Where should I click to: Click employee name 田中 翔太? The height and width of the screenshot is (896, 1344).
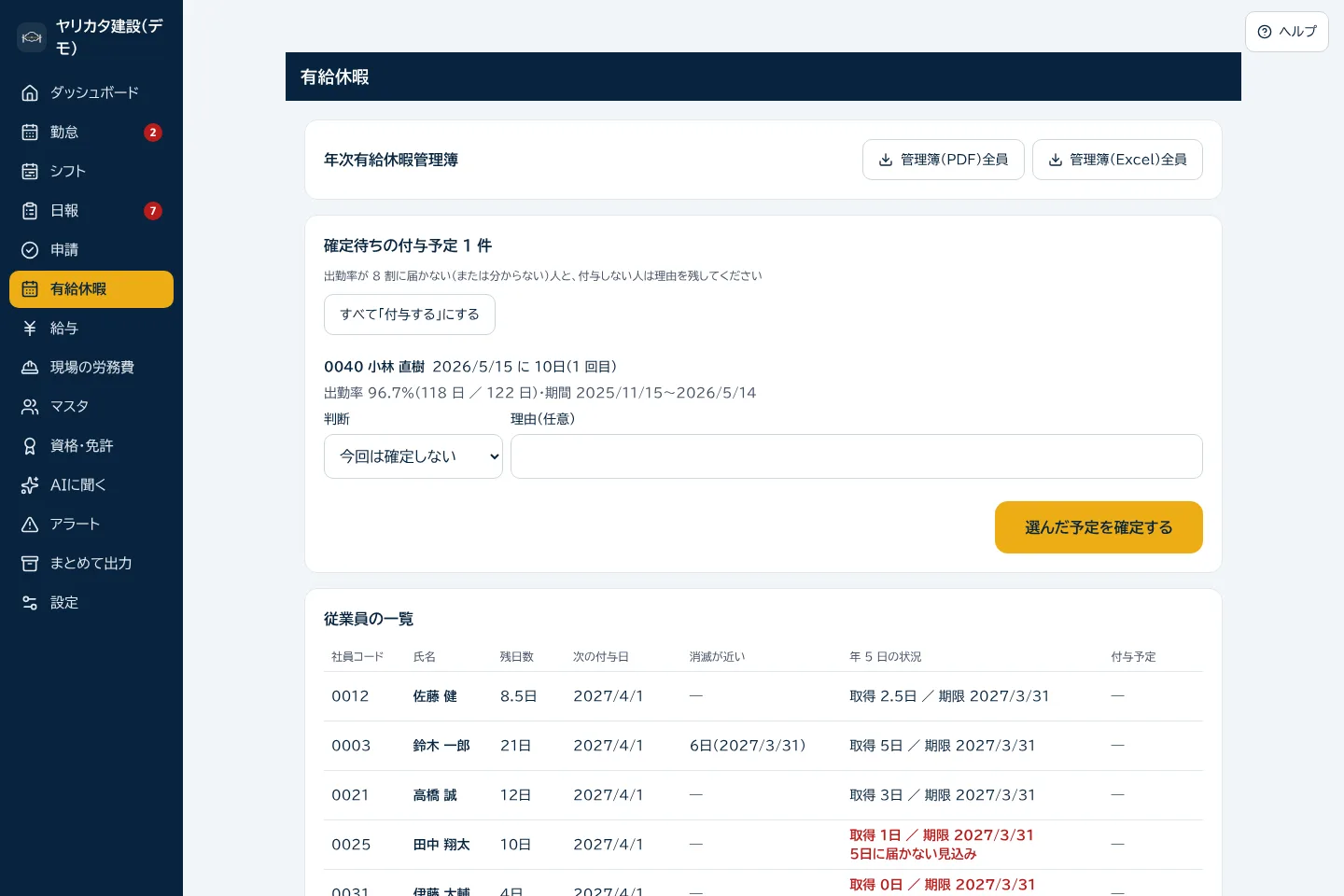click(441, 845)
